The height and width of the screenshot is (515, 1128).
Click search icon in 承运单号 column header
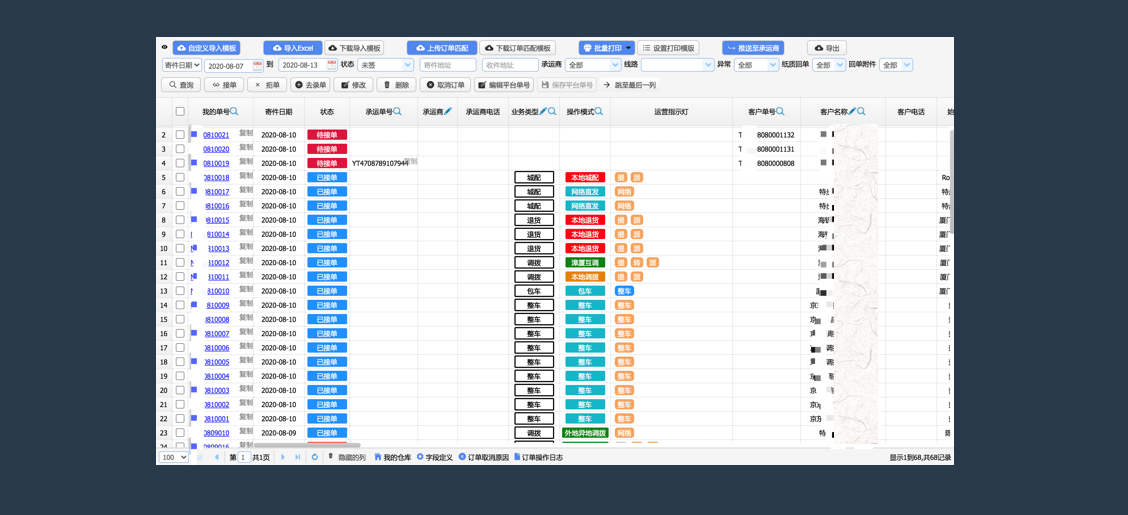(398, 111)
